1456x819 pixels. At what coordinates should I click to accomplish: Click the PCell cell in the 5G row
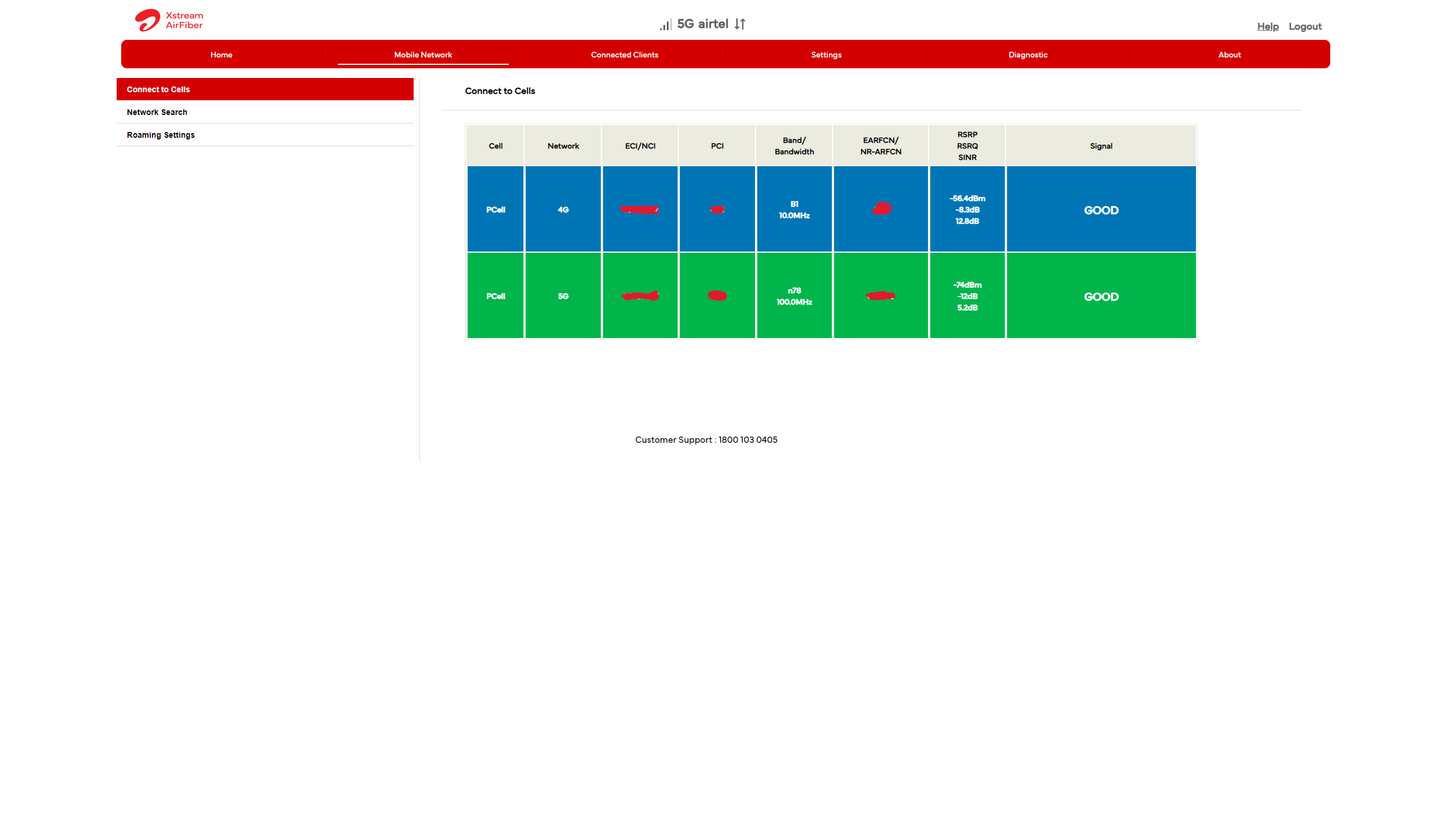[x=495, y=295]
